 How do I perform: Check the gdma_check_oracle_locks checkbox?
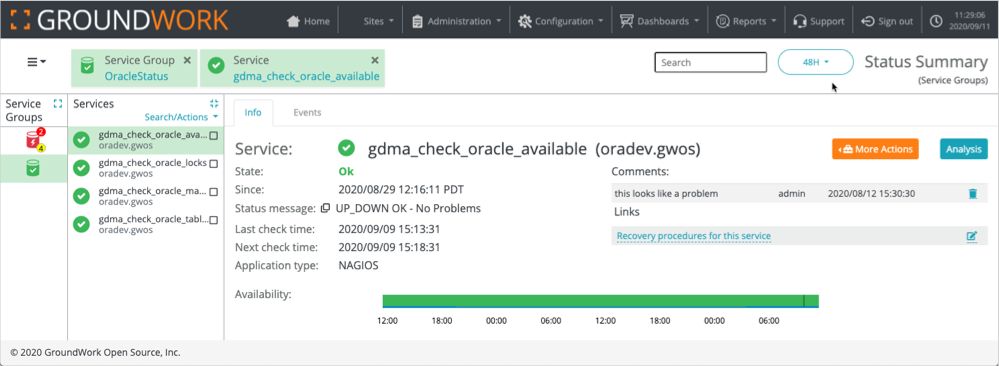tap(214, 163)
